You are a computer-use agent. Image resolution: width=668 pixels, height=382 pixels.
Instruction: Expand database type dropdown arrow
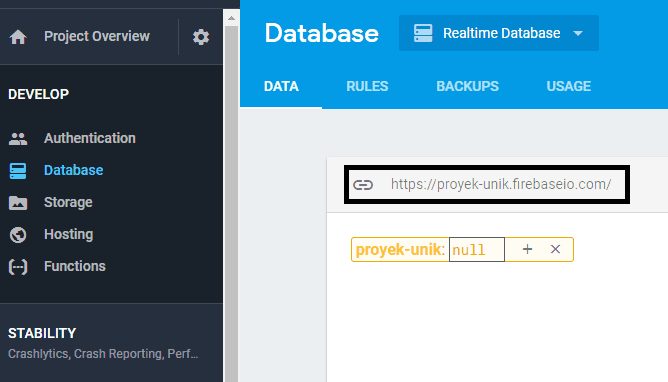click(578, 33)
